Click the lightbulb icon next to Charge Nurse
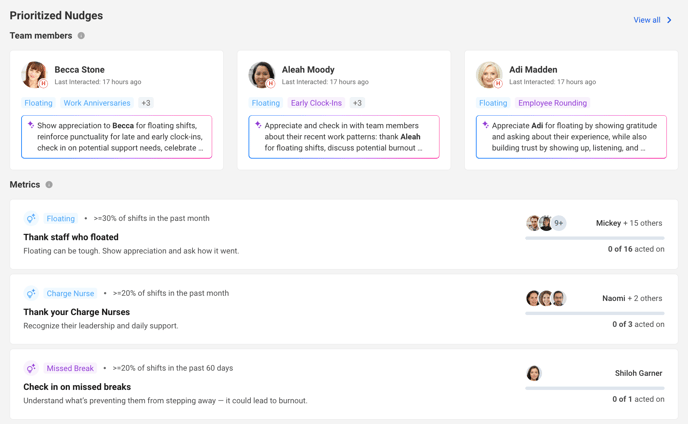Screen dimensions: 688x424 (31, 293)
